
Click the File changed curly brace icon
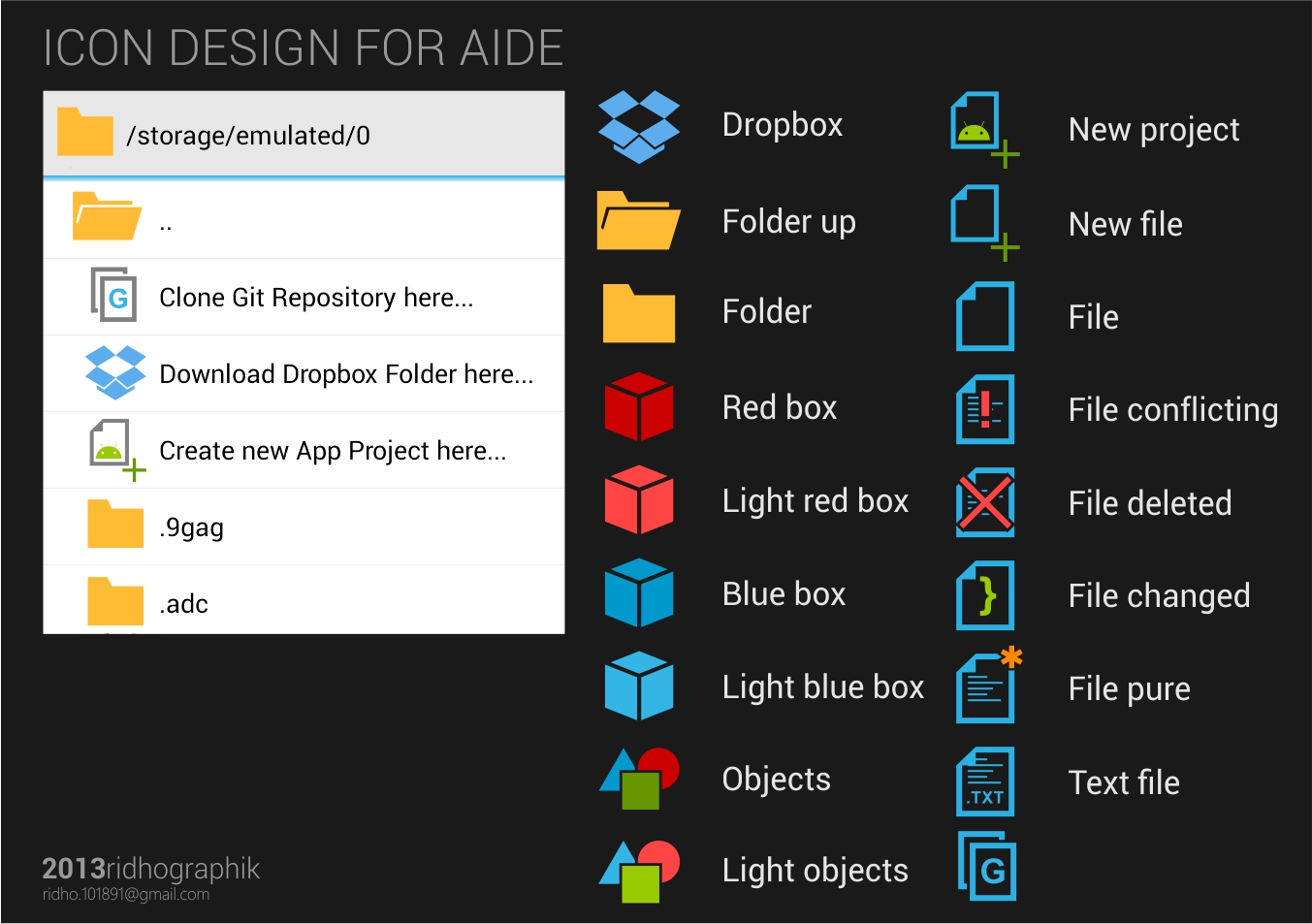tap(985, 595)
